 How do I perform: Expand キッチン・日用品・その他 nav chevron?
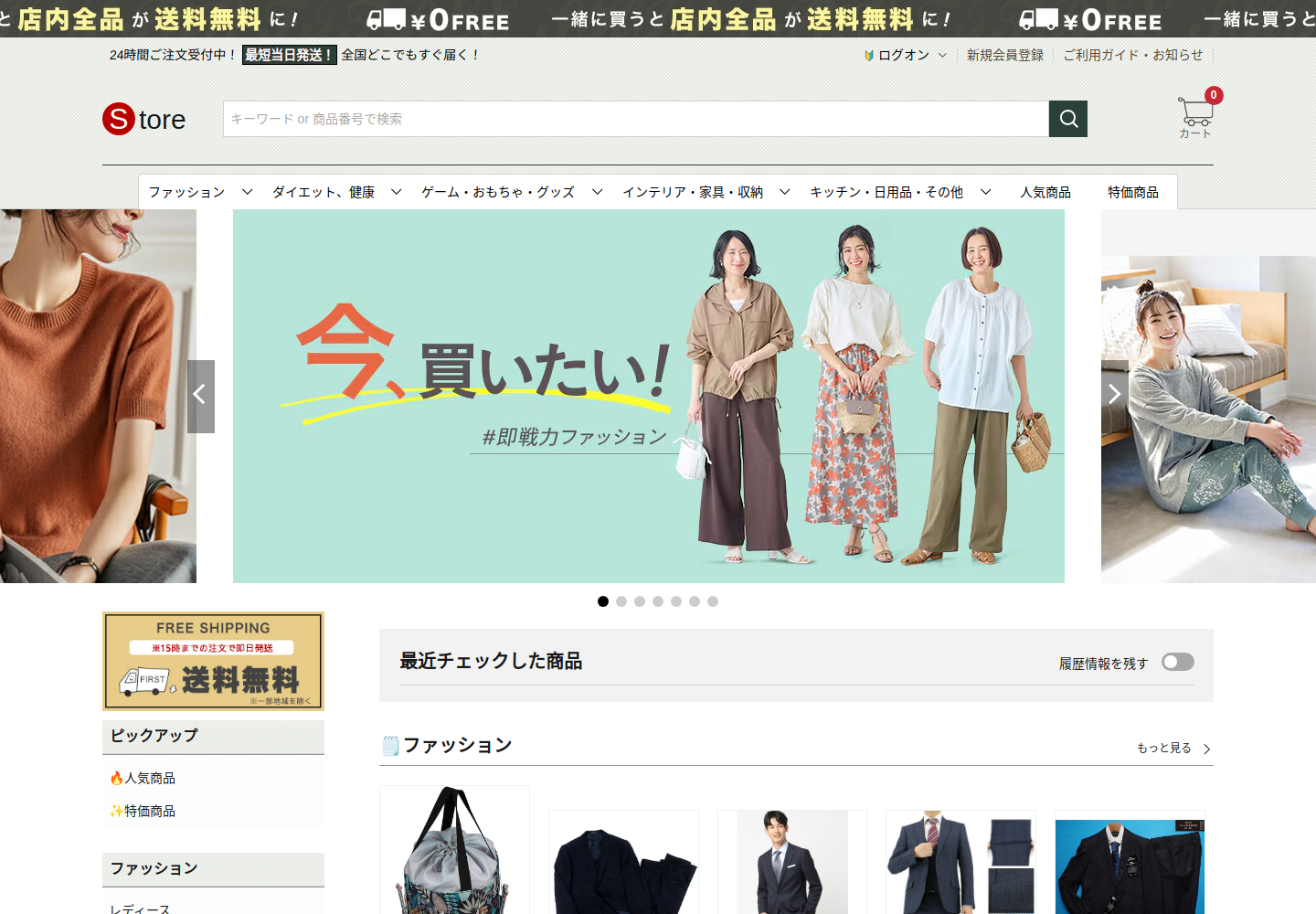click(x=985, y=192)
